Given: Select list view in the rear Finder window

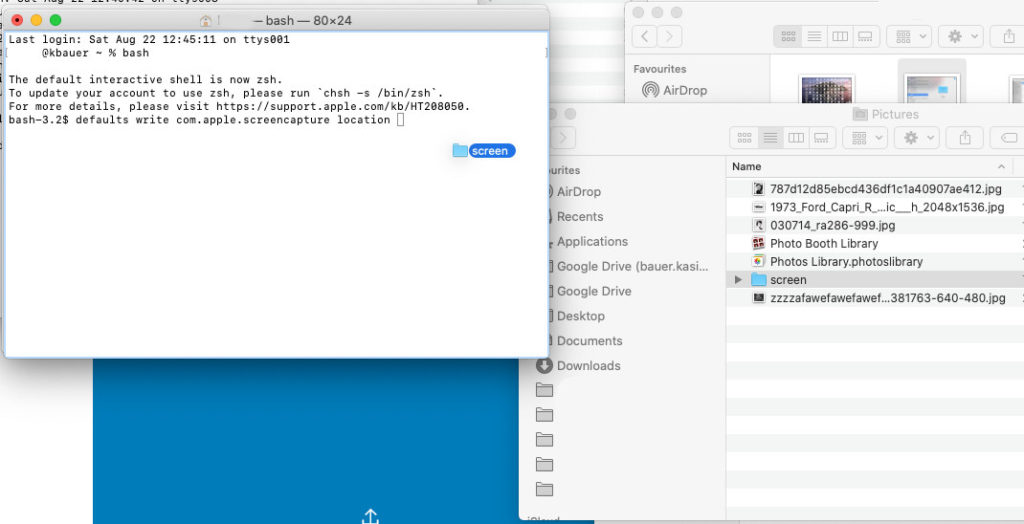Looking at the screenshot, I should (x=815, y=36).
